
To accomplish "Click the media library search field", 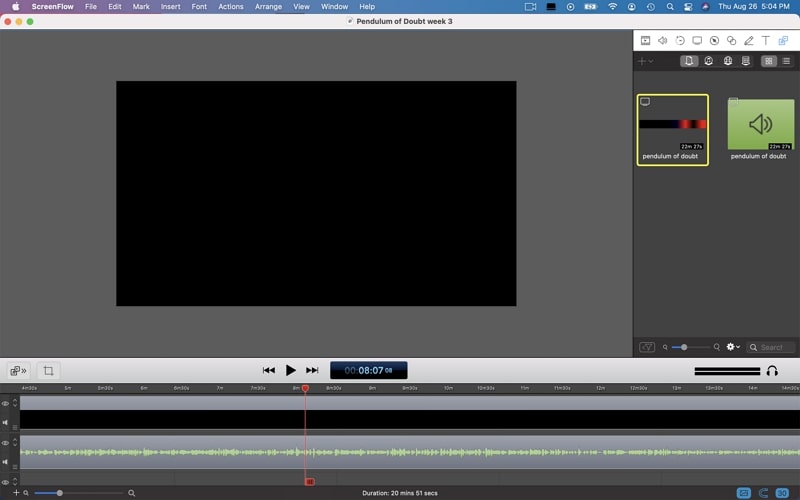I will click(770, 347).
